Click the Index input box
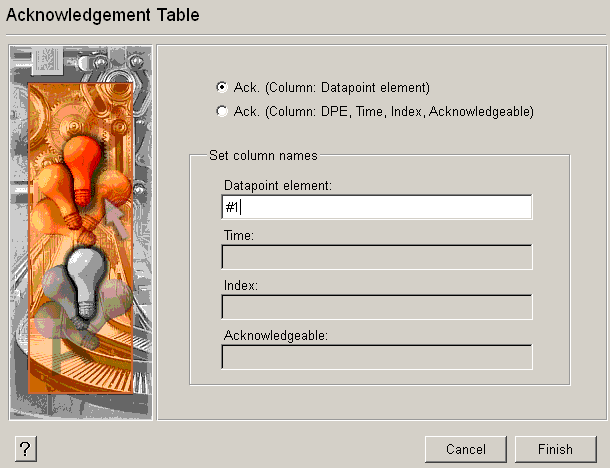610x468 pixels. pyautogui.click(x=376, y=307)
